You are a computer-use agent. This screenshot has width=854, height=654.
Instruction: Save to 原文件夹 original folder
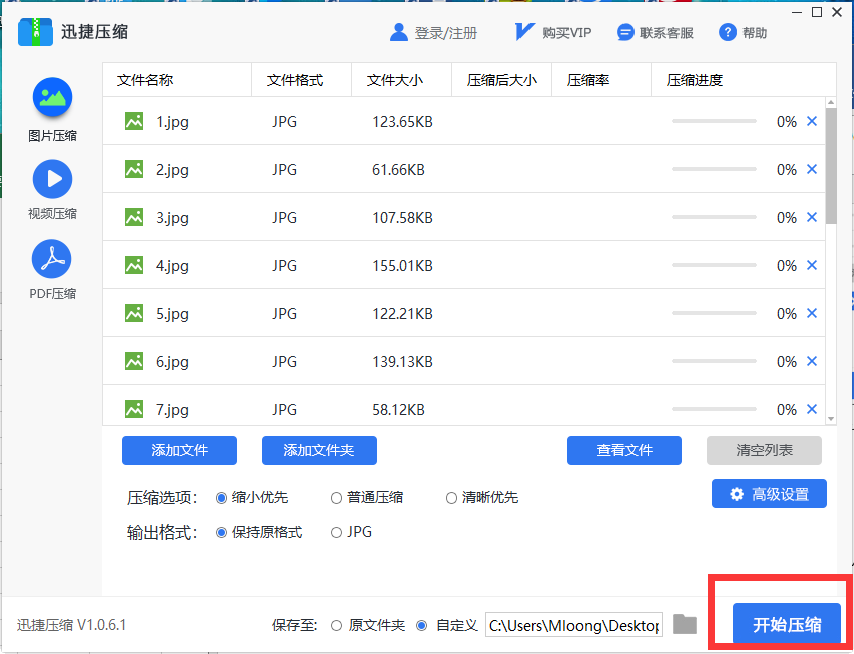[336, 626]
